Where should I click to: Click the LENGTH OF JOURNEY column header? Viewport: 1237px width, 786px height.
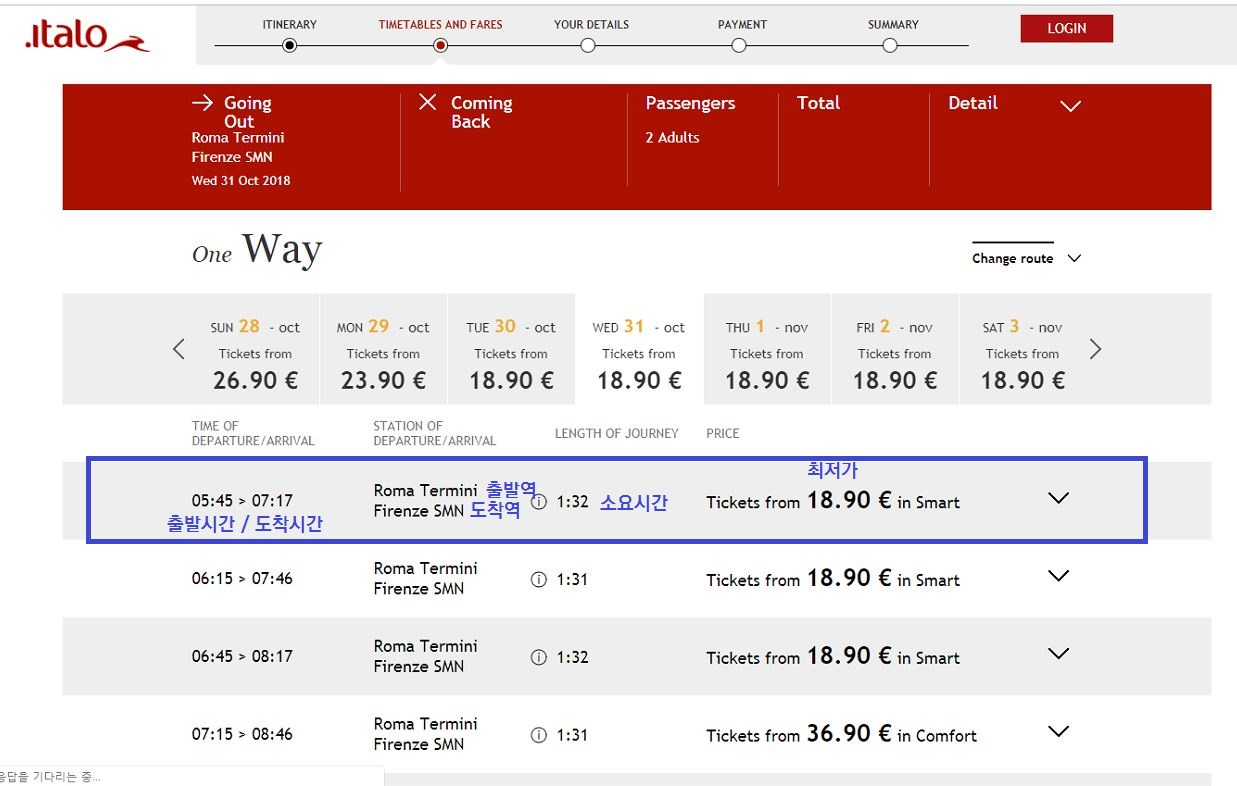coord(617,434)
